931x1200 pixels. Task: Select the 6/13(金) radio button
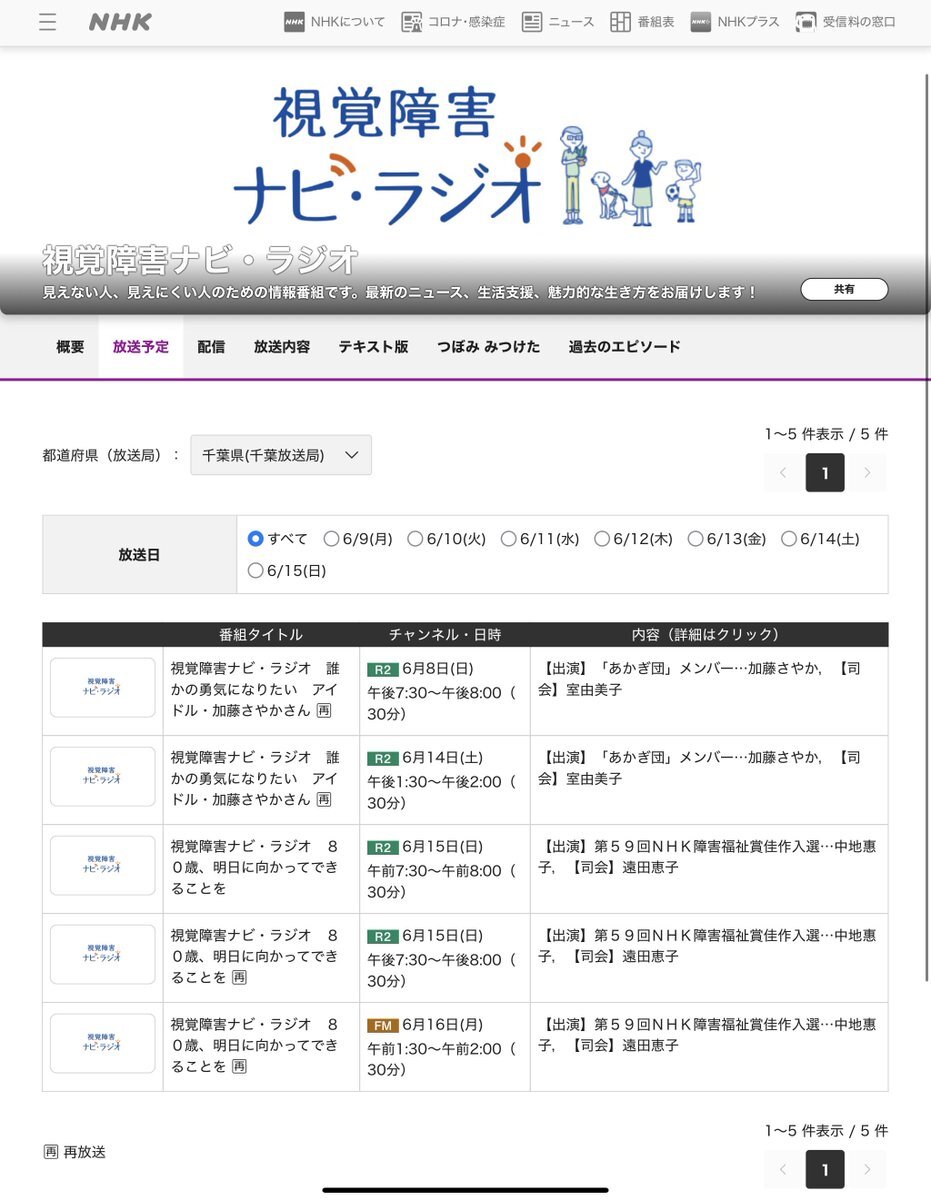click(x=695, y=539)
